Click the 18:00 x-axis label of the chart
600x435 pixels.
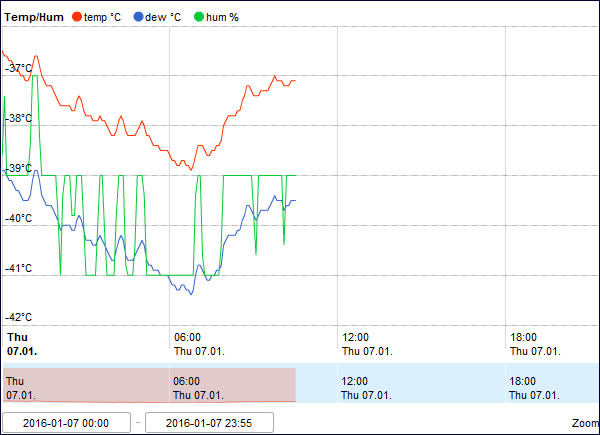pyautogui.click(x=523, y=337)
